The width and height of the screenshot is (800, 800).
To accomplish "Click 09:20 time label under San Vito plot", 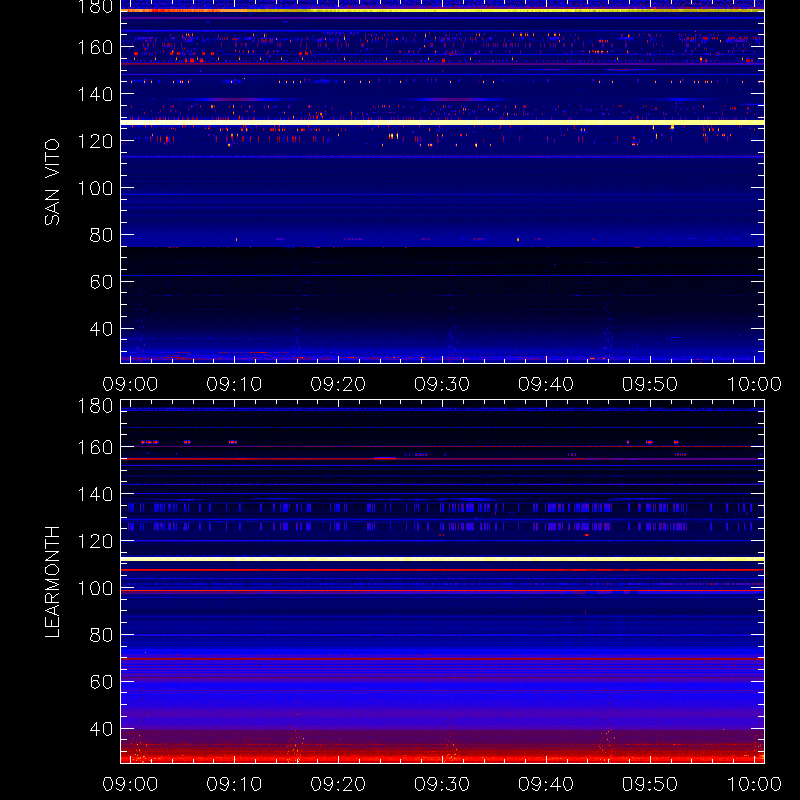I will [338, 384].
